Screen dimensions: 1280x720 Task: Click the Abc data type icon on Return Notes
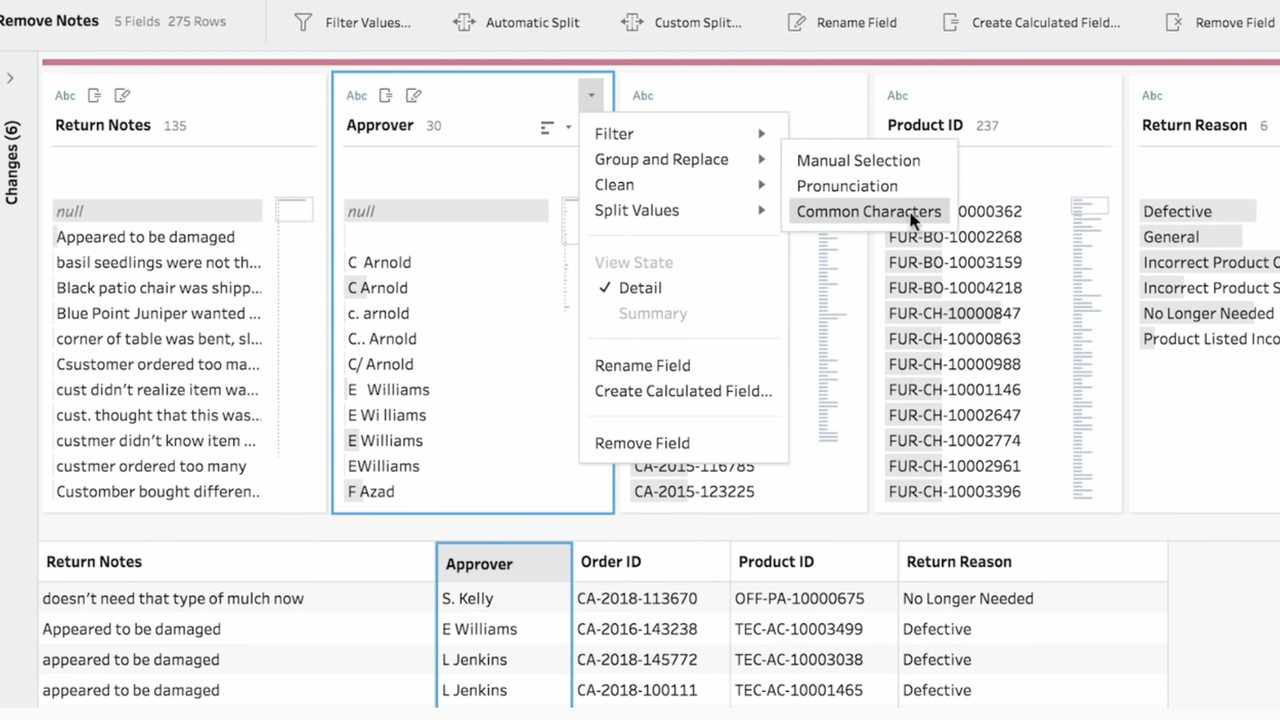[65, 95]
